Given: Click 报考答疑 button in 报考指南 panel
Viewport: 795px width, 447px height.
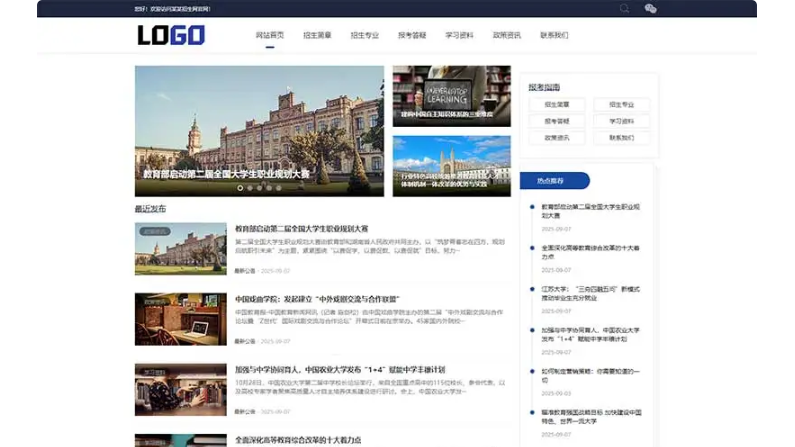Looking at the screenshot, I should (557, 121).
